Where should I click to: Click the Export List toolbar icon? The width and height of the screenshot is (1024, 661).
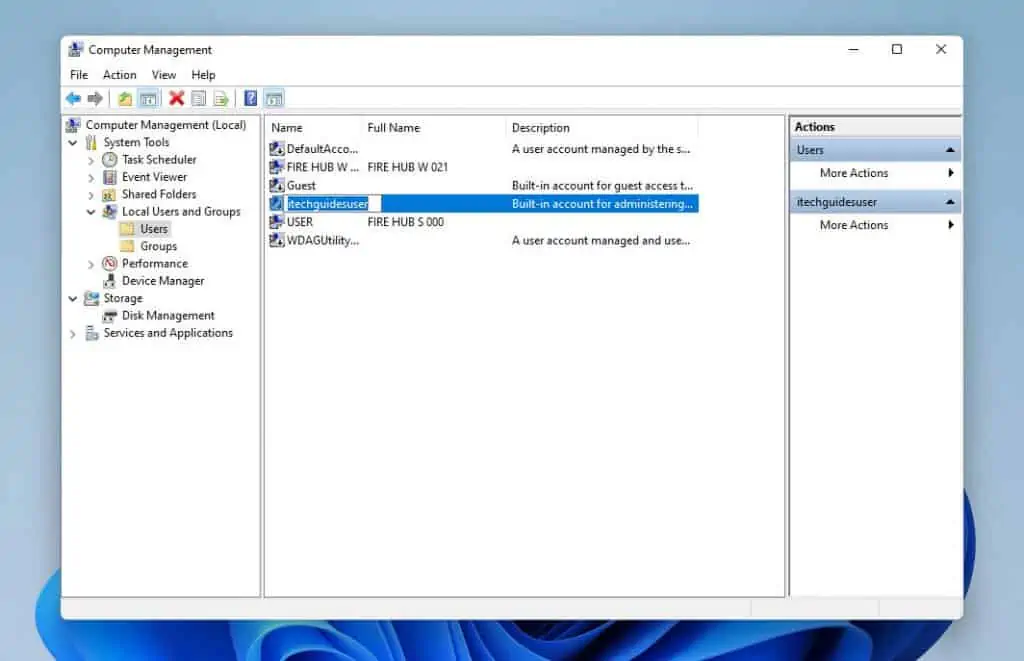click(221, 98)
